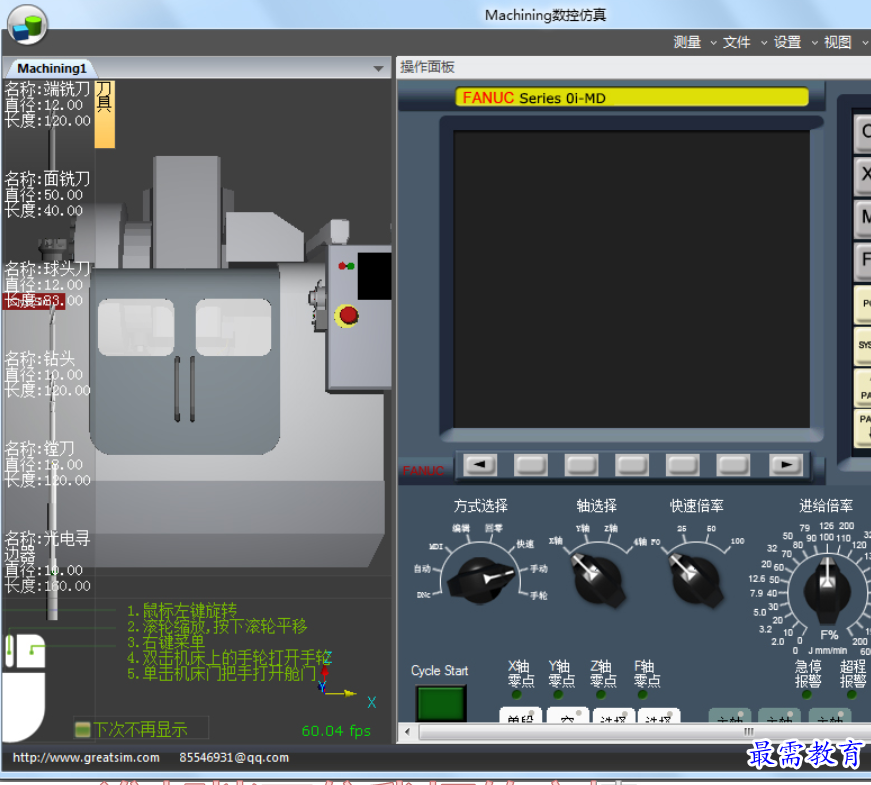Switch to the Machining1 tab
Screen dimensions: 871x785
(52, 68)
